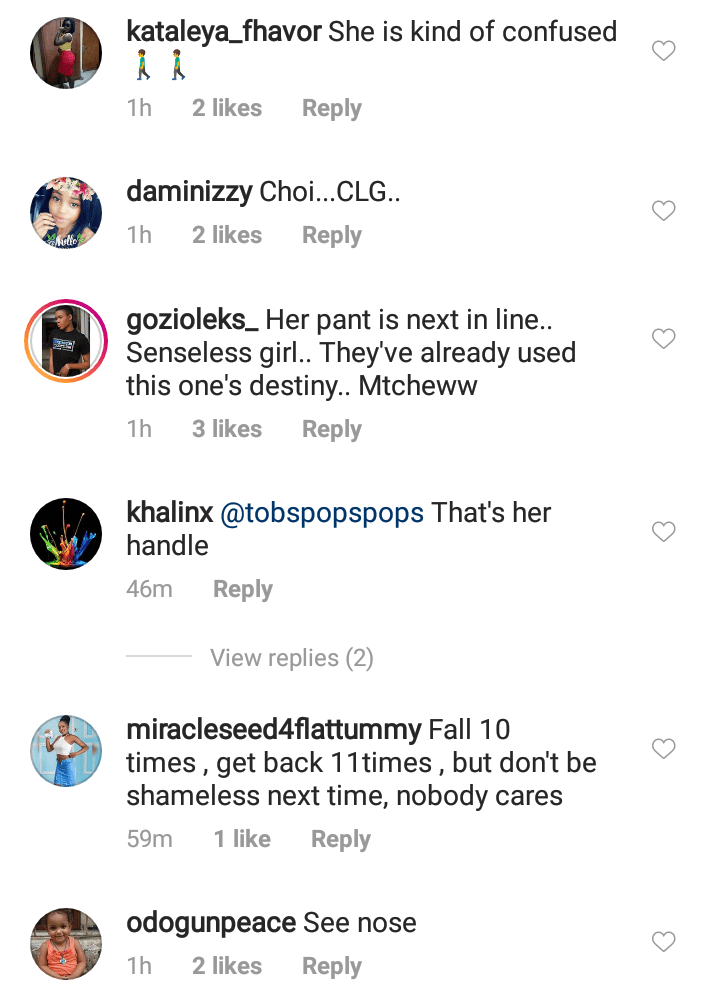Reply to daminizzy's comment

coord(332,235)
